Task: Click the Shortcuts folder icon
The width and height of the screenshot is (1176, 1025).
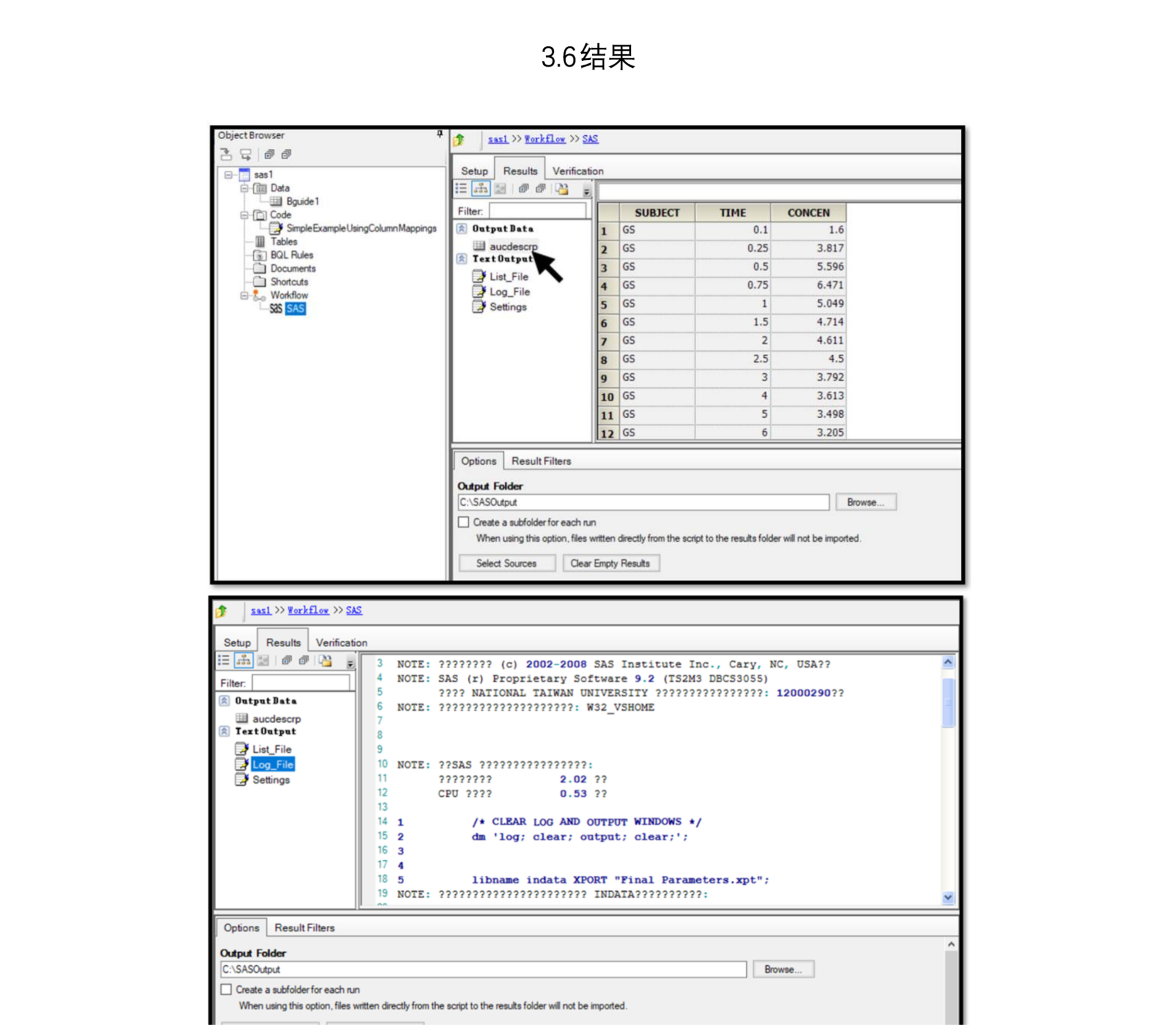Action: point(260,281)
